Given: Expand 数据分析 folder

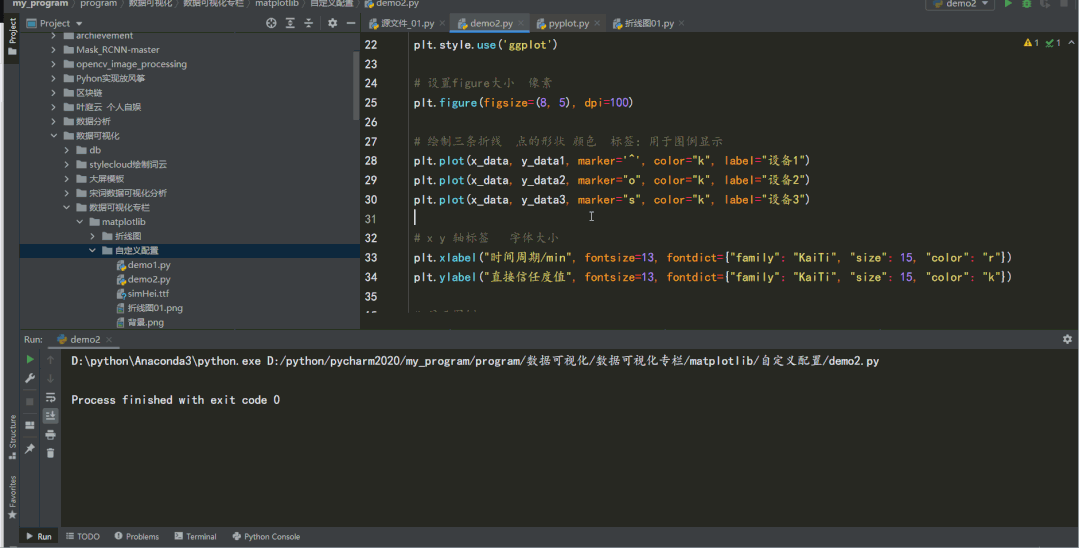Looking at the screenshot, I should pyautogui.click(x=54, y=121).
